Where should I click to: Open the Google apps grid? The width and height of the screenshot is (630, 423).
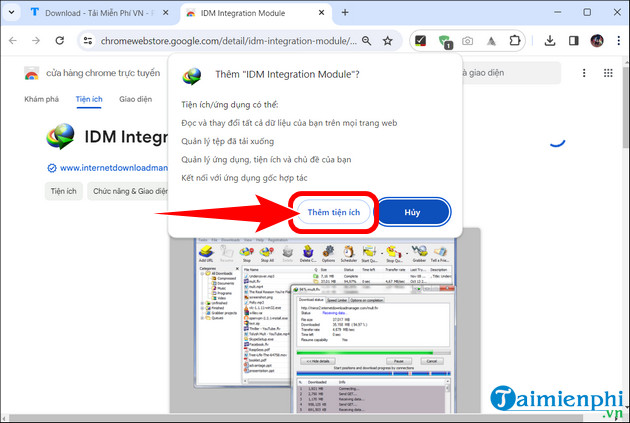click(608, 73)
